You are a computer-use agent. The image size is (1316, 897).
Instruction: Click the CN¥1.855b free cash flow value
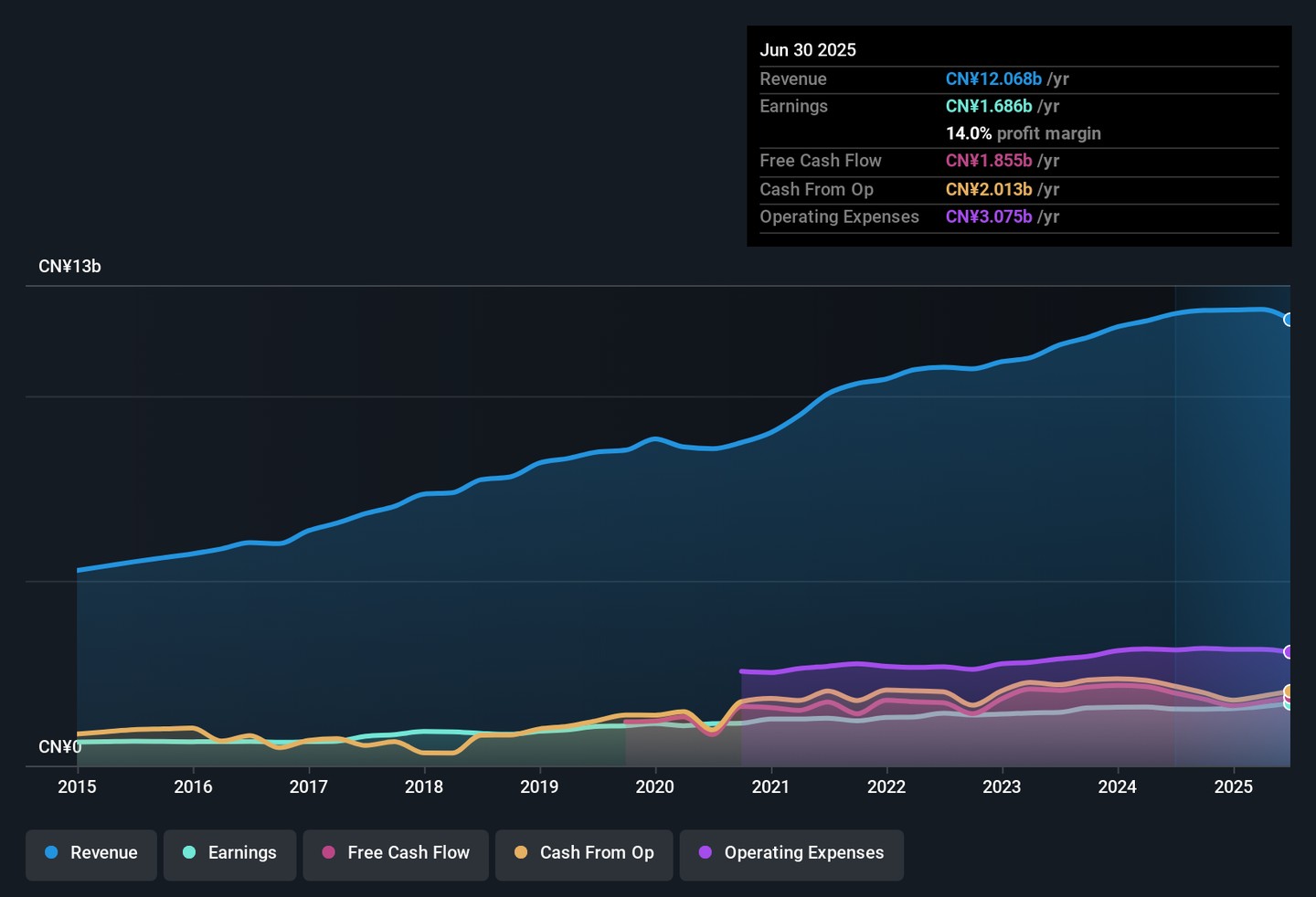(x=989, y=161)
